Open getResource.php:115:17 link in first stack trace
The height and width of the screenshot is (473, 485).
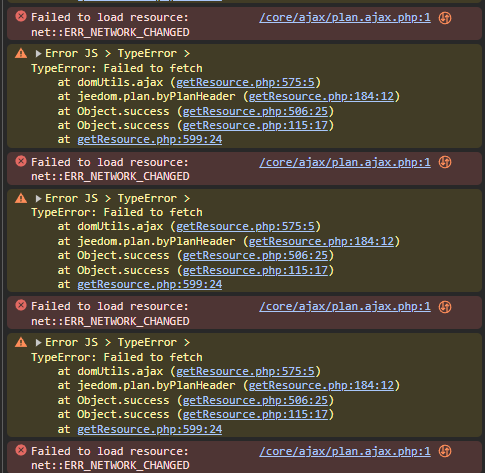255,125
